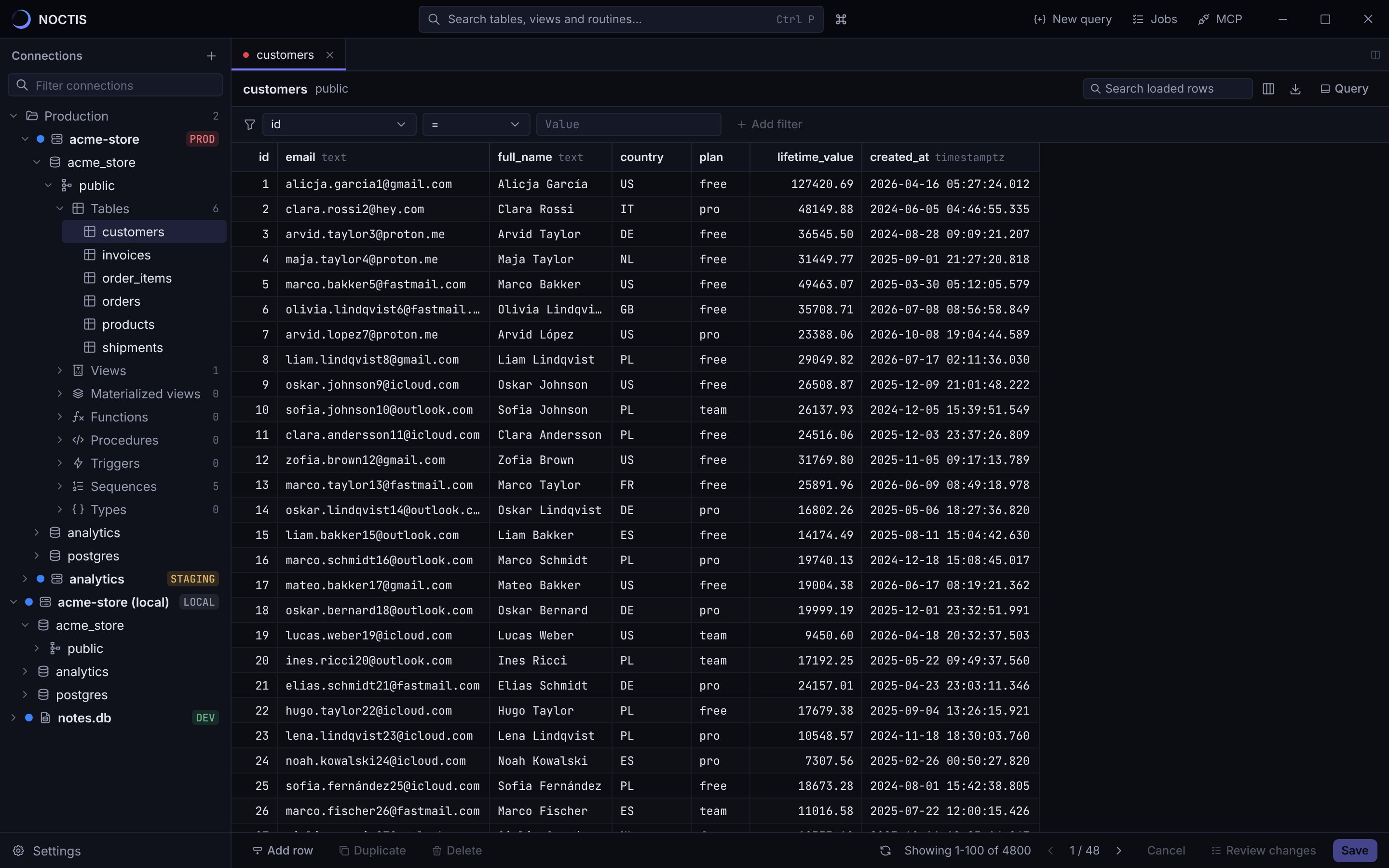Focus the global search tables field
This screenshot has height=868, width=1389.
[x=621, y=19]
